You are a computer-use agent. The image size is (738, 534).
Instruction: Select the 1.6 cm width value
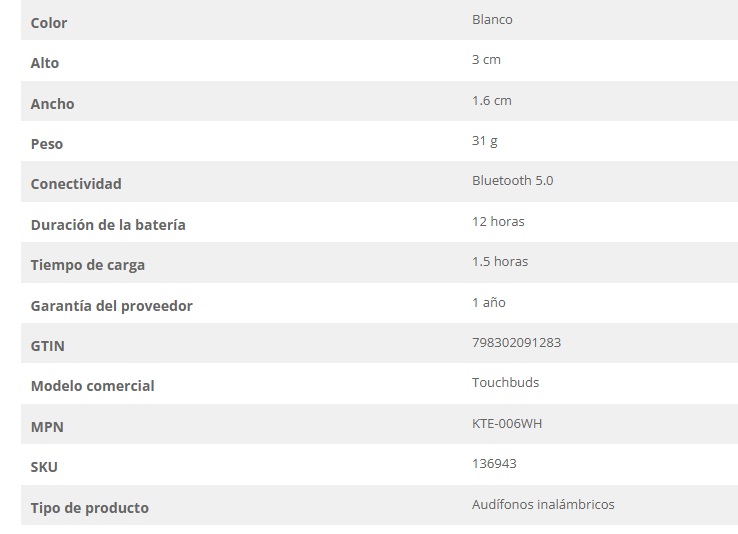492,100
